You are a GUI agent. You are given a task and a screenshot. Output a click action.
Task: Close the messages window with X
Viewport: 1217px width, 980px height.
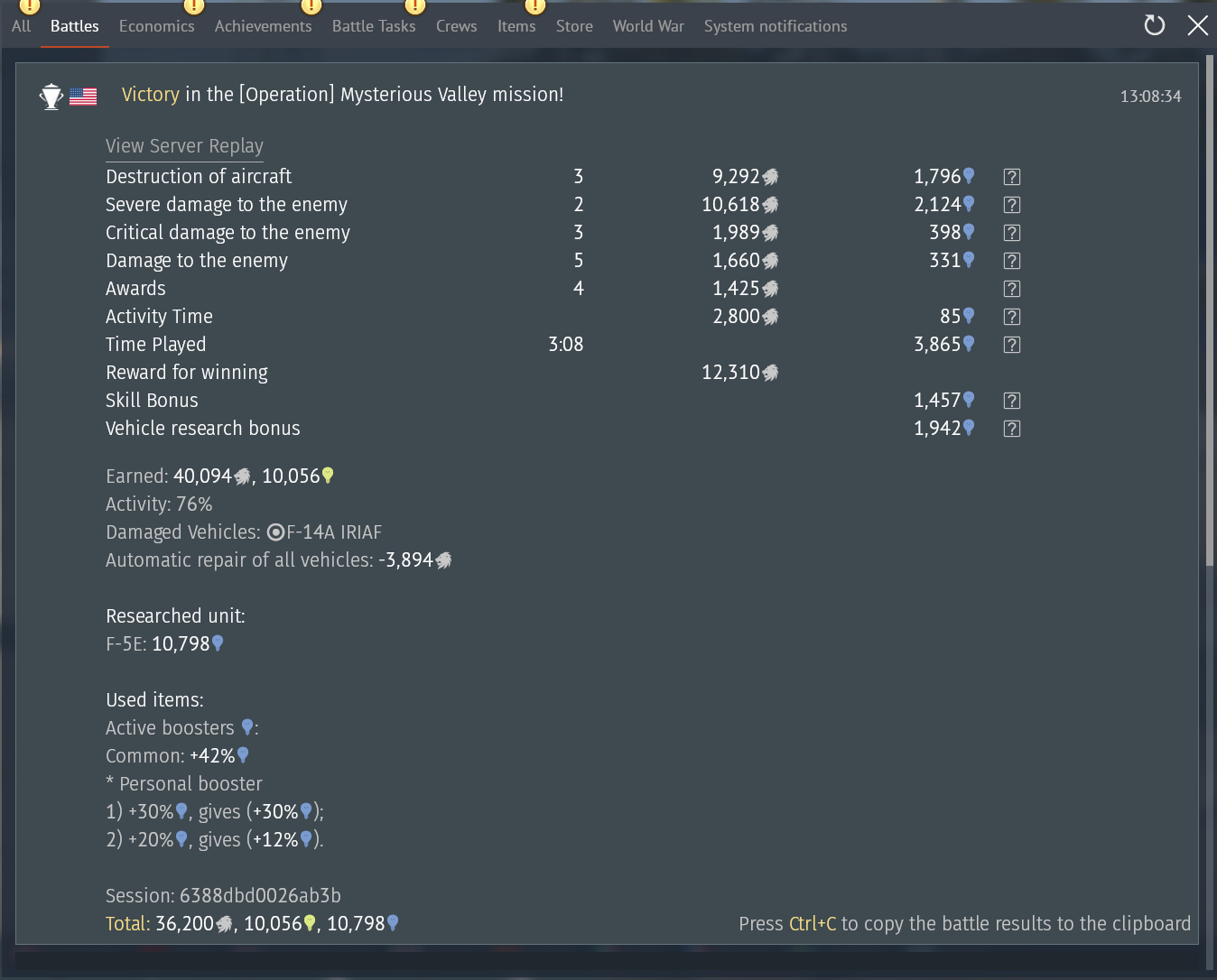coord(1197,25)
